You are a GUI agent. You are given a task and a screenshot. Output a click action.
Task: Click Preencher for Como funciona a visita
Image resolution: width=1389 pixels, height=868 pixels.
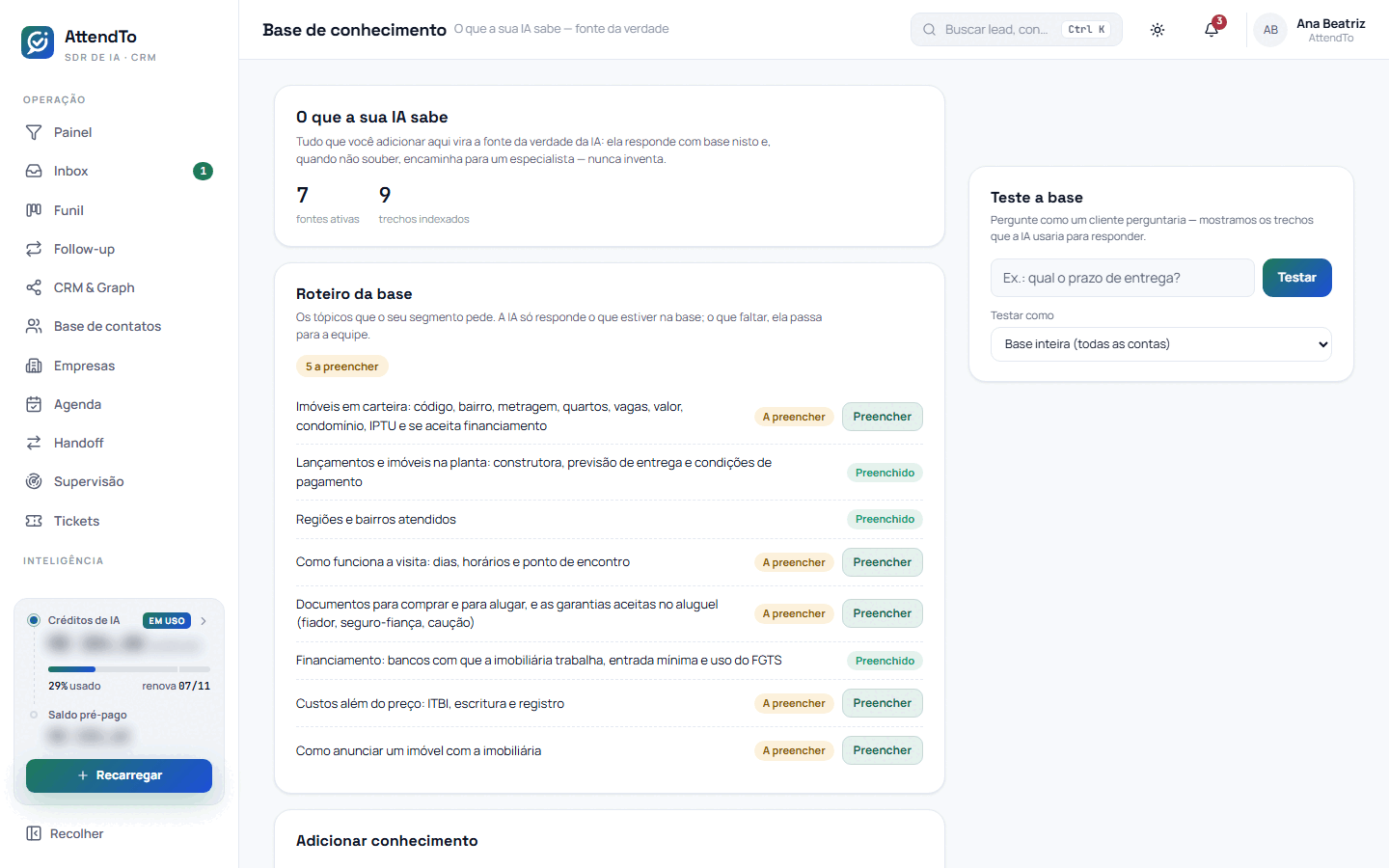point(882,562)
